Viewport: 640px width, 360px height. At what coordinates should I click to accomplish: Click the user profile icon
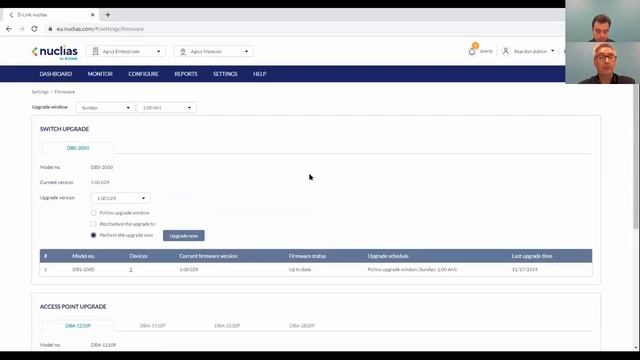tap(506, 51)
